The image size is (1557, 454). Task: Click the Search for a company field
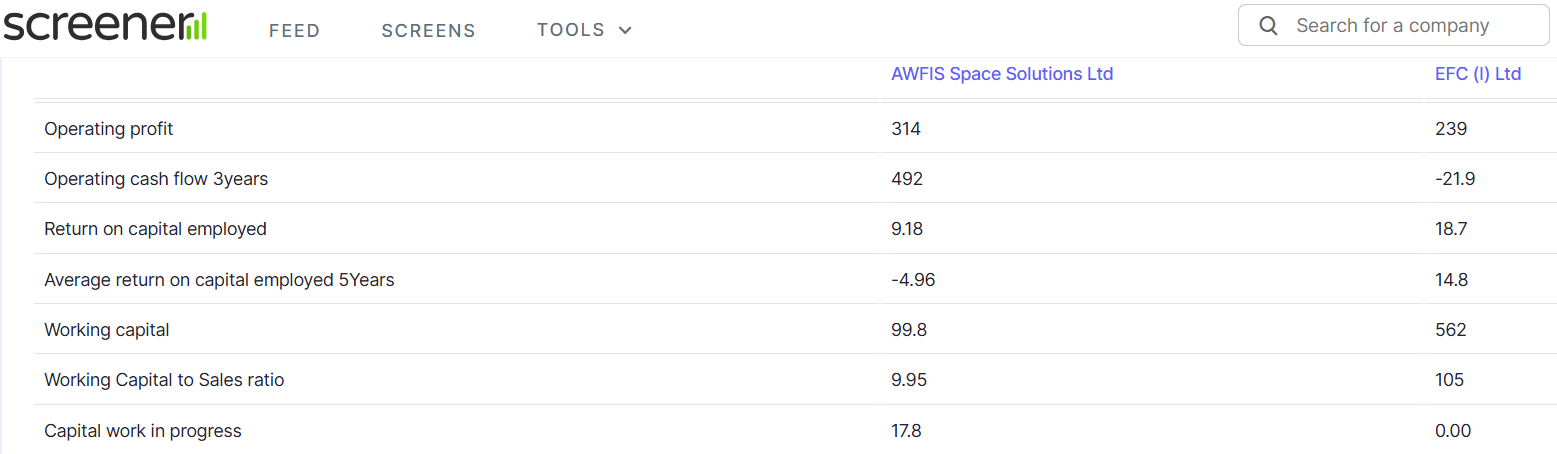(x=1393, y=25)
